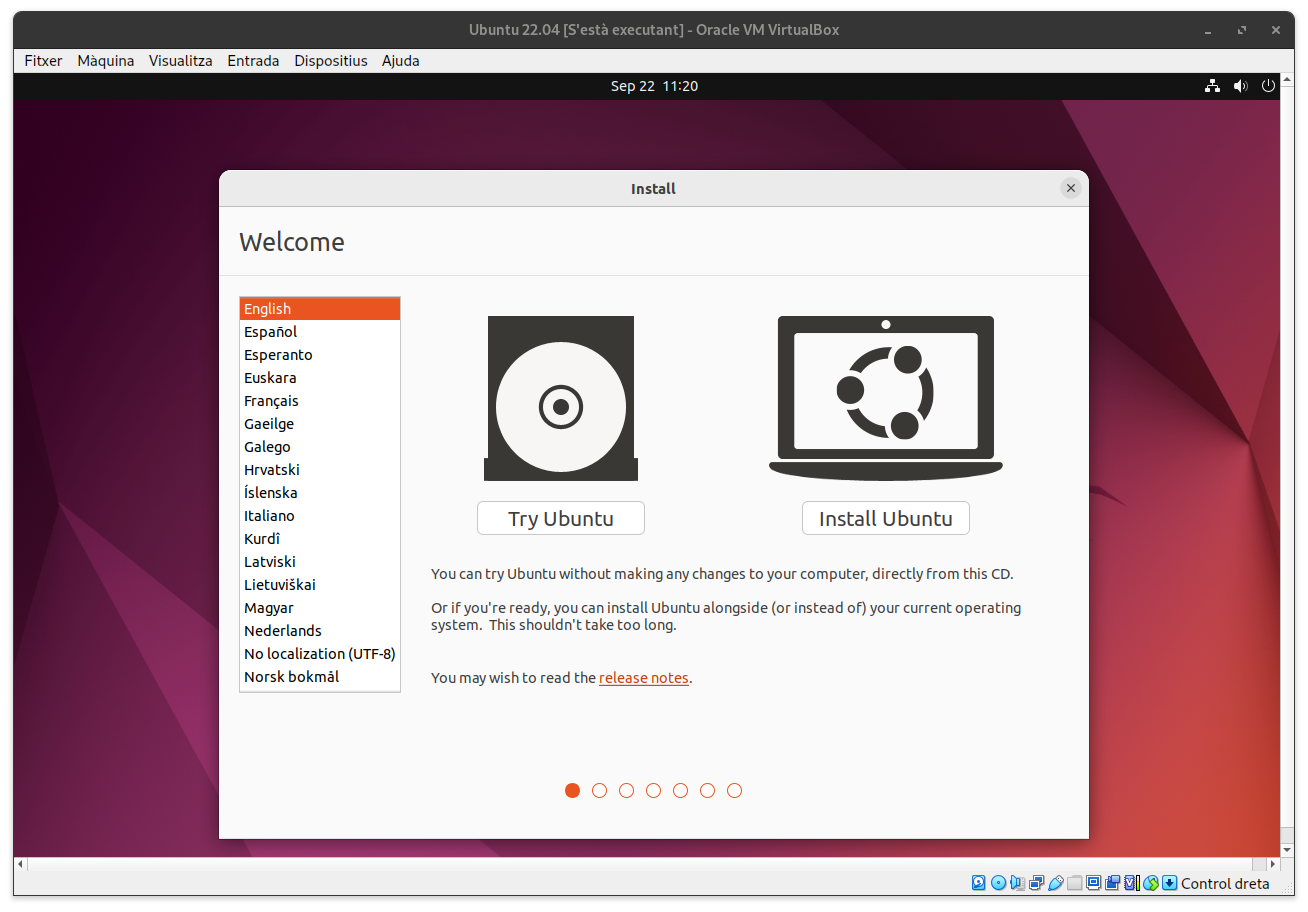
Task: Click the network adapter status icon in VirtualBox bar
Action: pos(1036,883)
